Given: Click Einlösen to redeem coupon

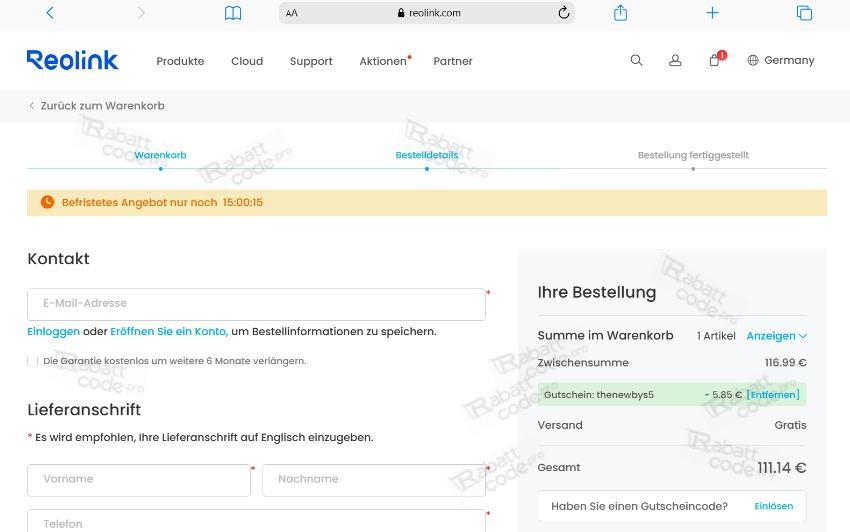Looking at the screenshot, I should coord(774,506).
